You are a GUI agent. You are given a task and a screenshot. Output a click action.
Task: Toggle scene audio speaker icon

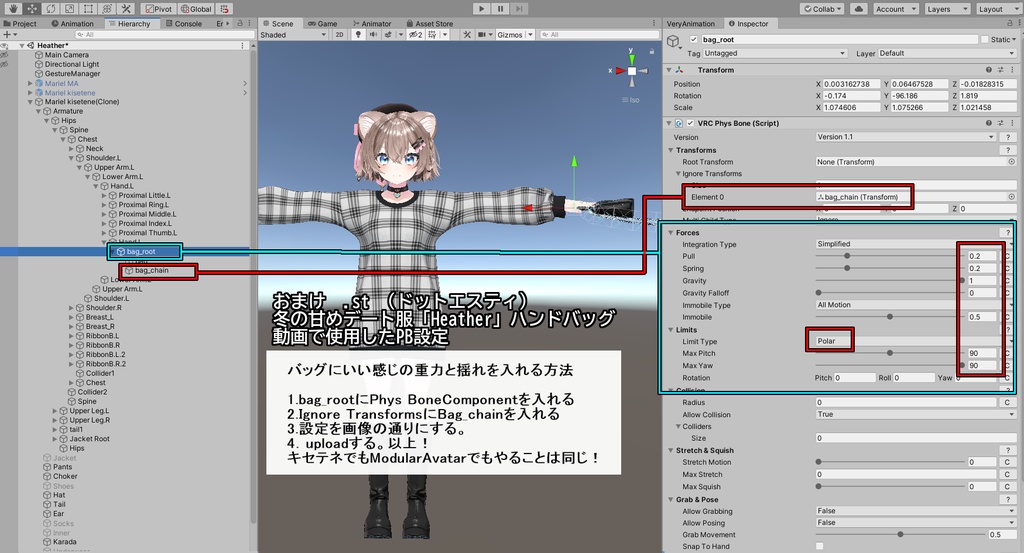373,35
